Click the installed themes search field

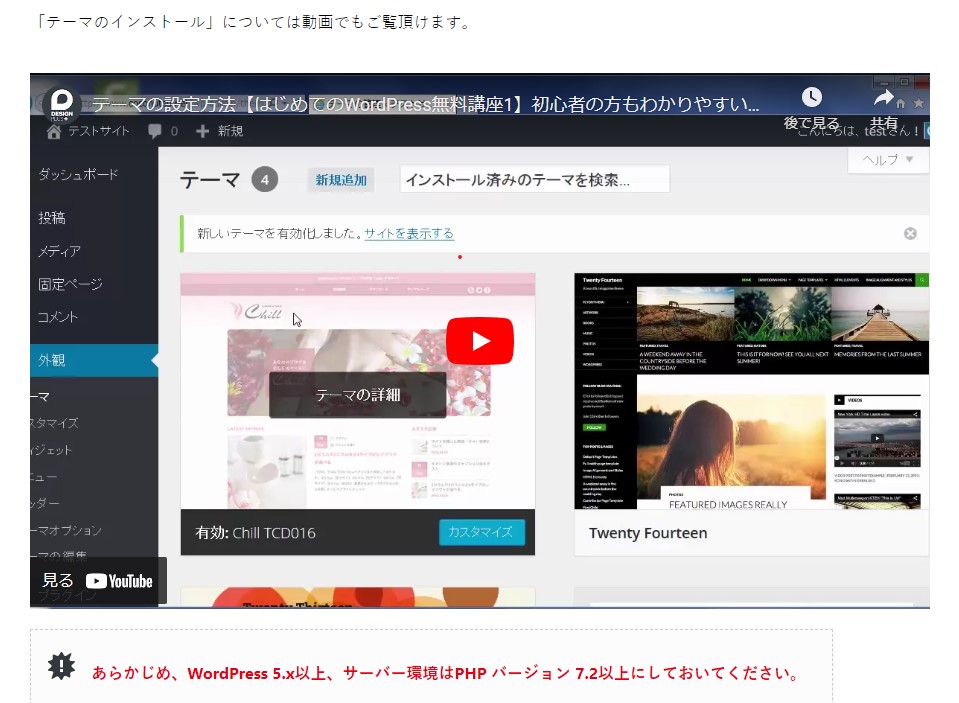coord(535,180)
